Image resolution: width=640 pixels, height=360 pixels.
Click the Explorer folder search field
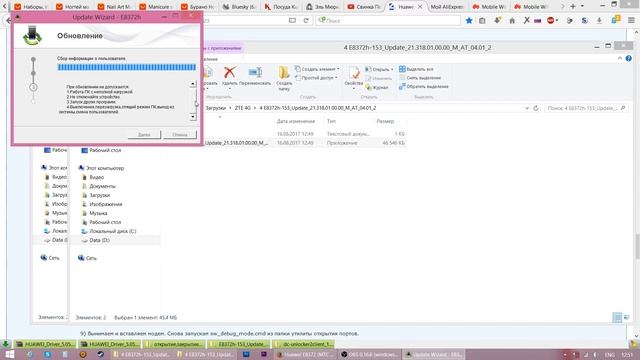click(586, 108)
